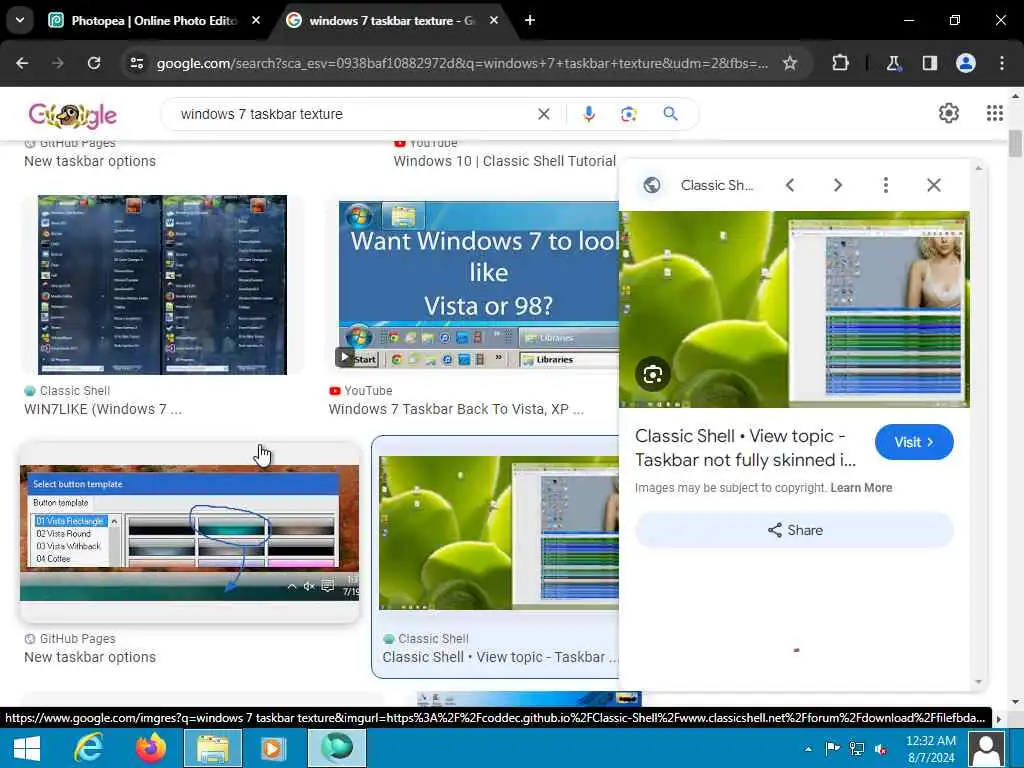Open the Chrome three-dot menu
The image size is (1024, 768).
coord(1002,63)
